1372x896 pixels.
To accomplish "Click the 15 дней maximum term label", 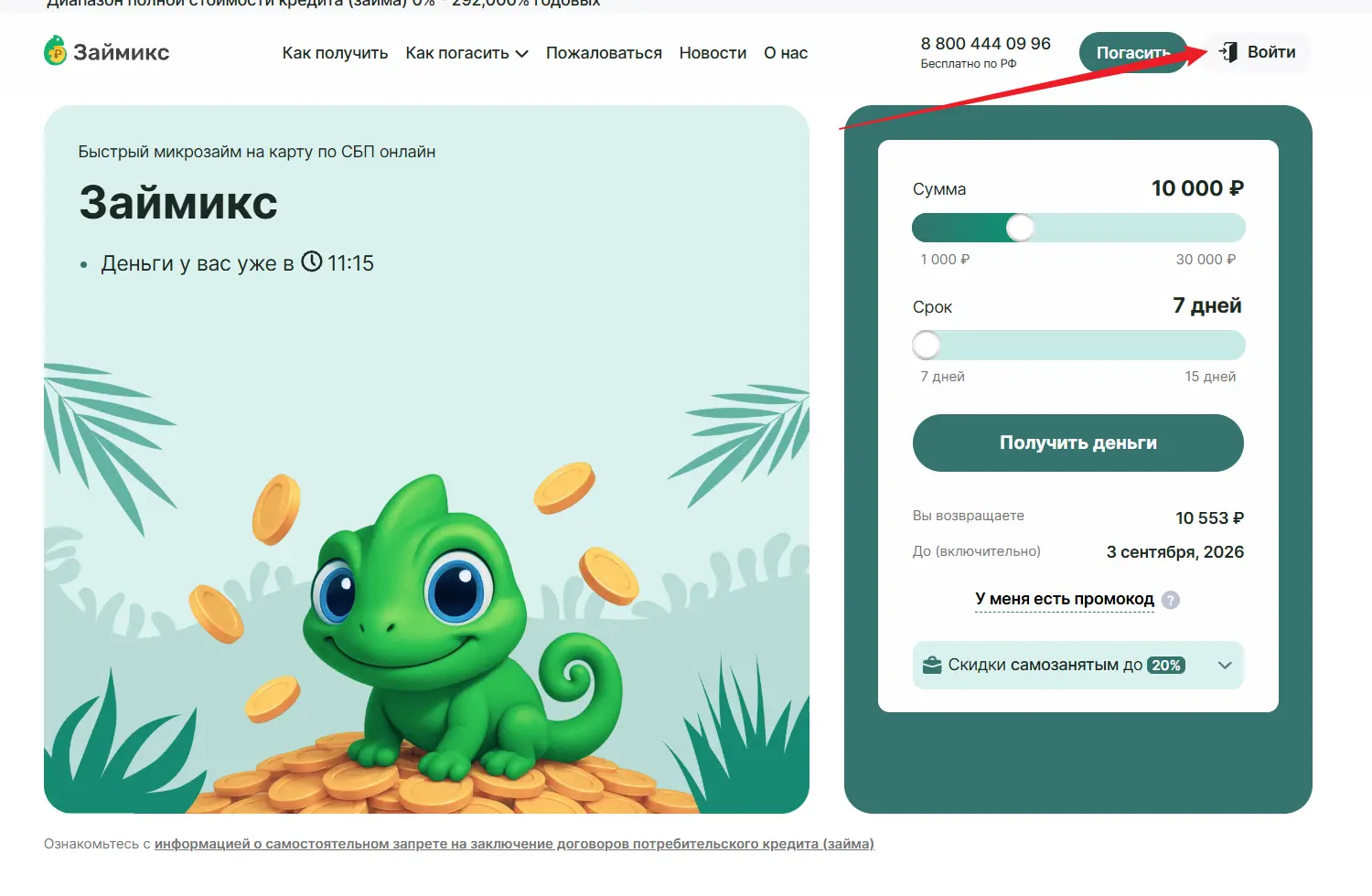I will [x=1210, y=377].
